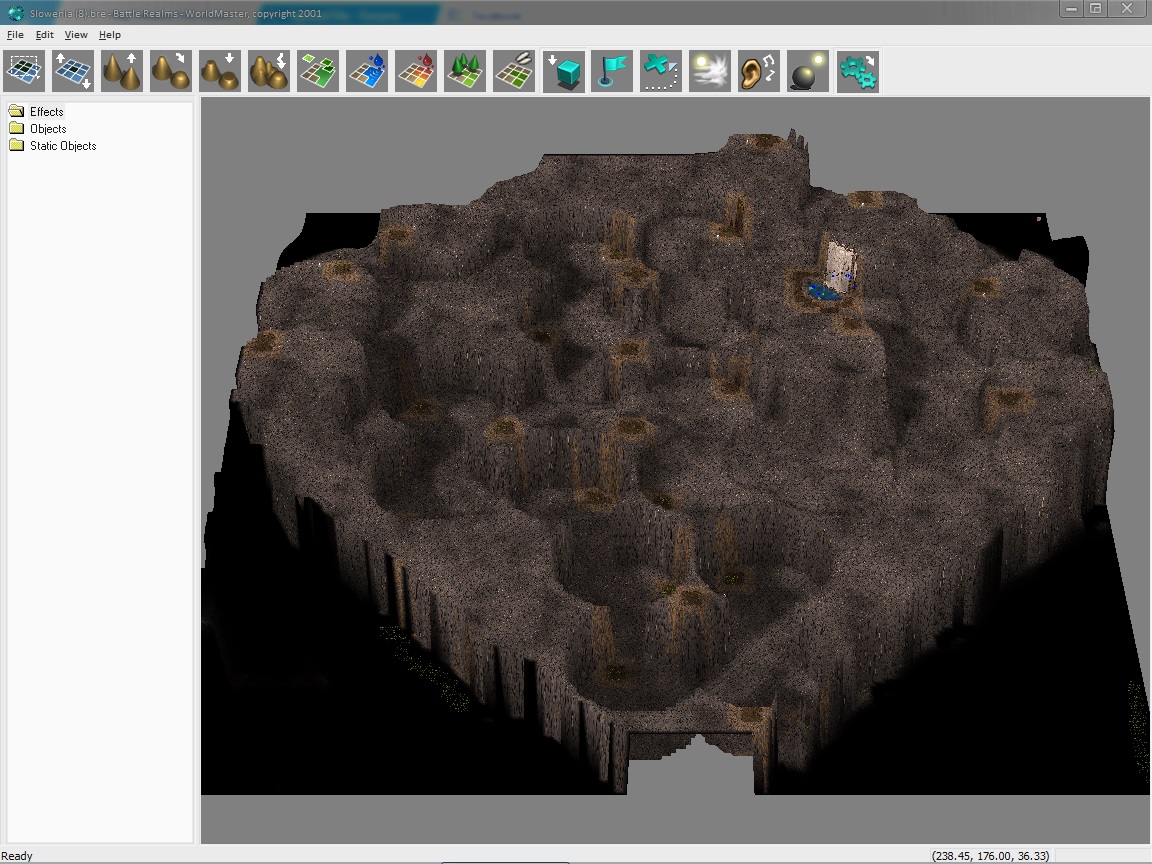
Task: Choose the resize grid tool with arrows
Action: pos(73,71)
